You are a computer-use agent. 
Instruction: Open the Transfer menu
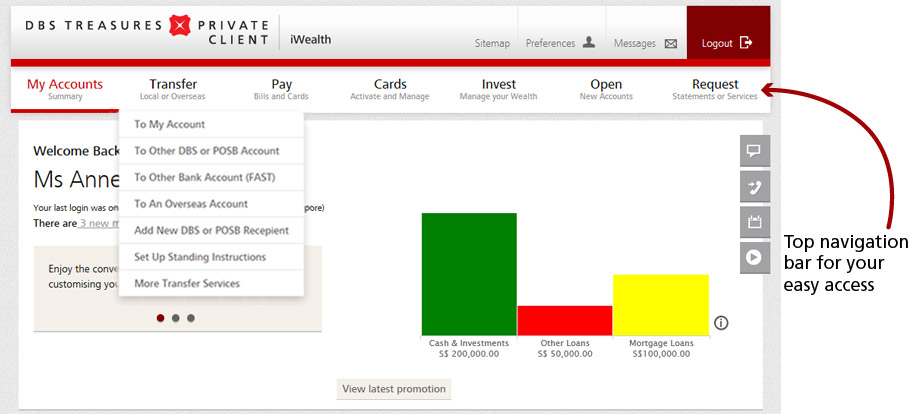[x=173, y=89]
